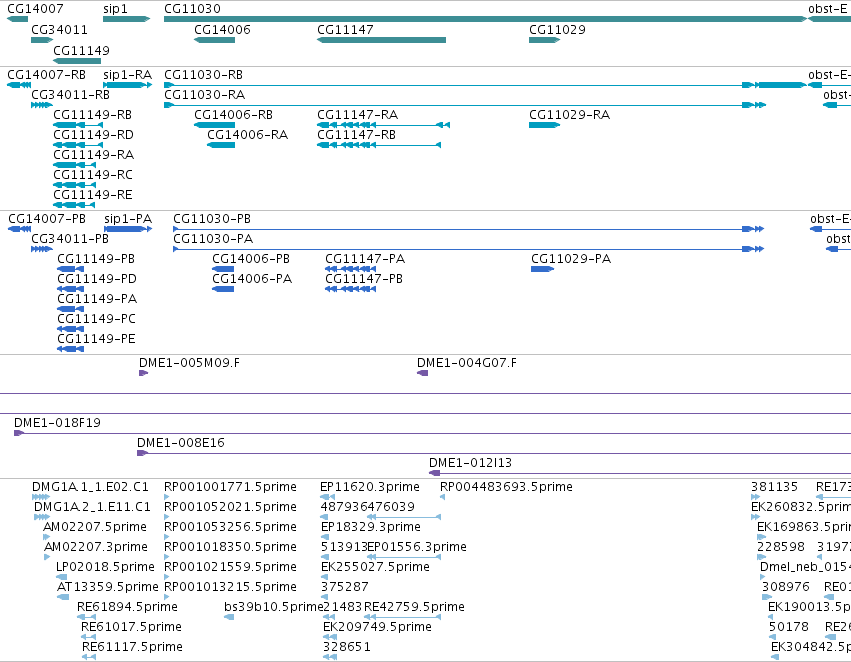
Task: Click transcript CG11149-RC
Action: click(93, 175)
